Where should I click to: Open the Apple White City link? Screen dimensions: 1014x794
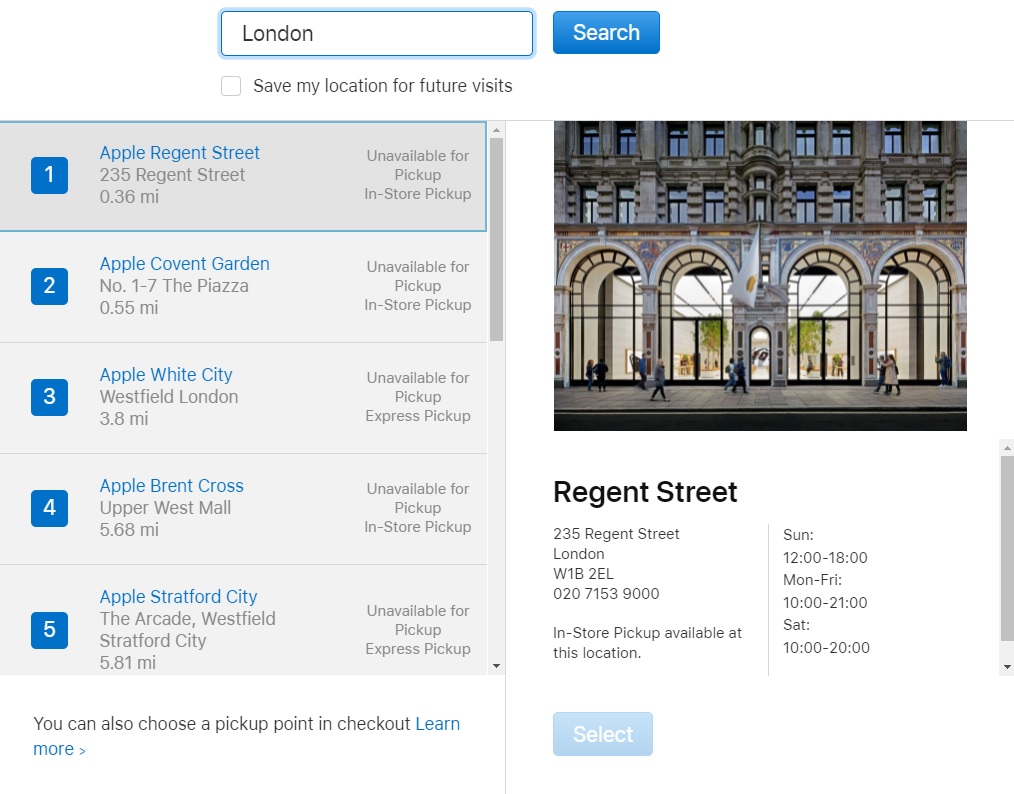166,374
